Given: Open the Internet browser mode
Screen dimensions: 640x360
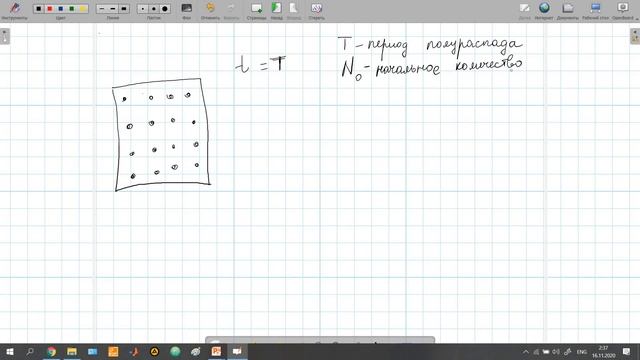Looking at the screenshot, I should [544, 10].
